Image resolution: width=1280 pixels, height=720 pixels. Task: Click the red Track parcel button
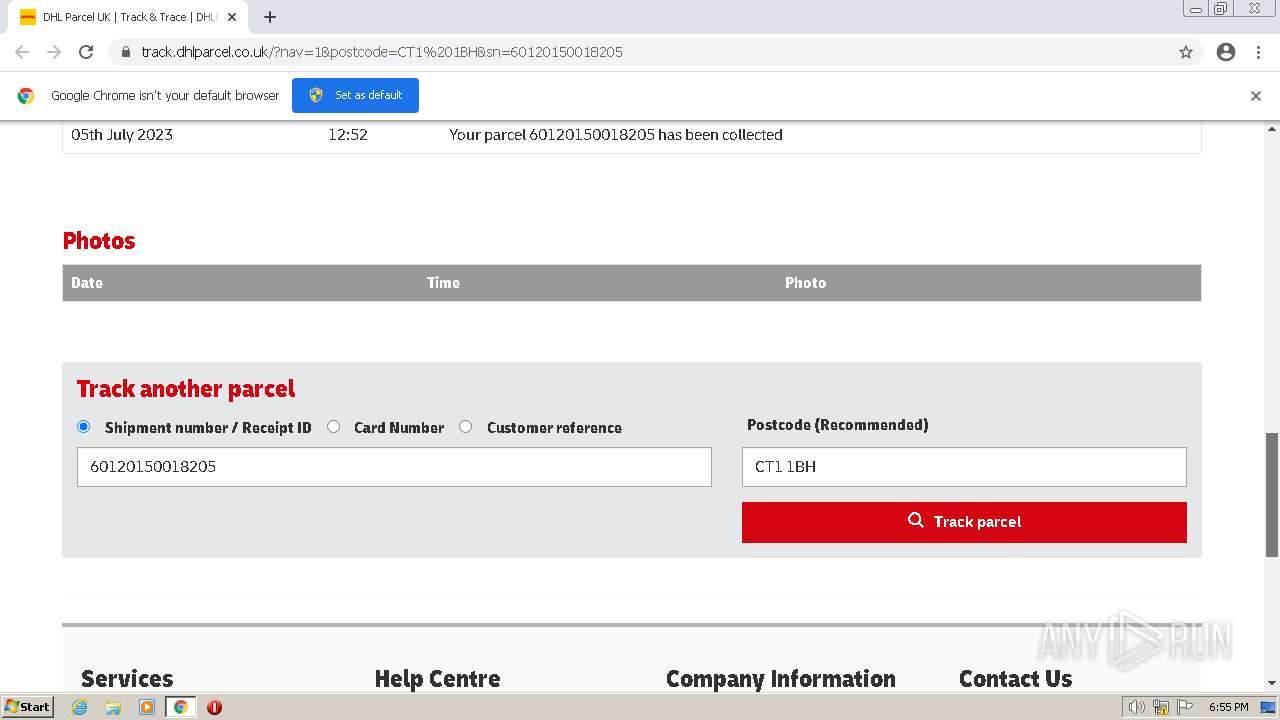(x=964, y=522)
